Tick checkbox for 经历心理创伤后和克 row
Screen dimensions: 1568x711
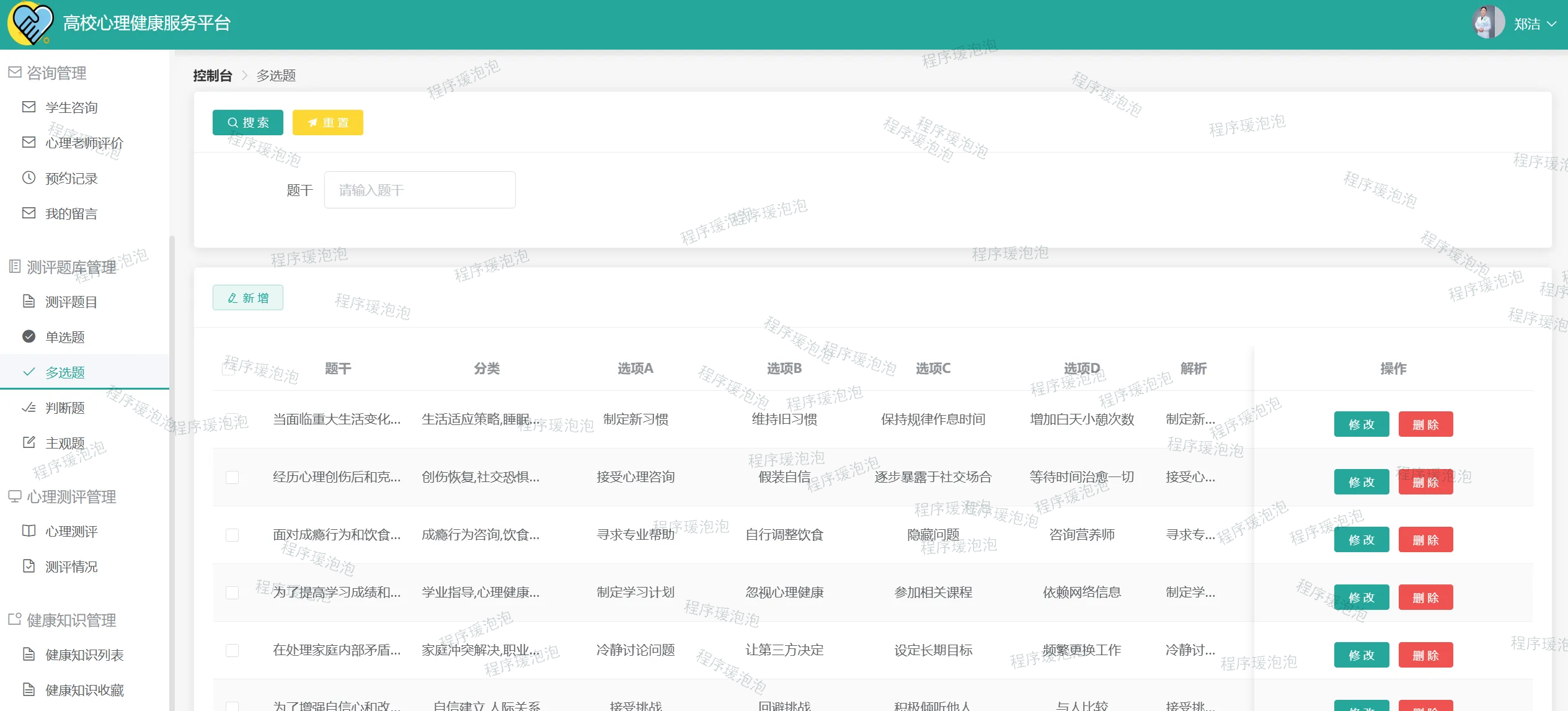[x=232, y=477]
